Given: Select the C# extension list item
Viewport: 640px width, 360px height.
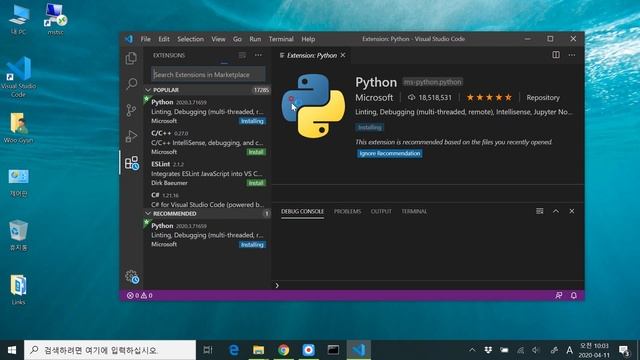Looking at the screenshot, I should tap(207, 200).
